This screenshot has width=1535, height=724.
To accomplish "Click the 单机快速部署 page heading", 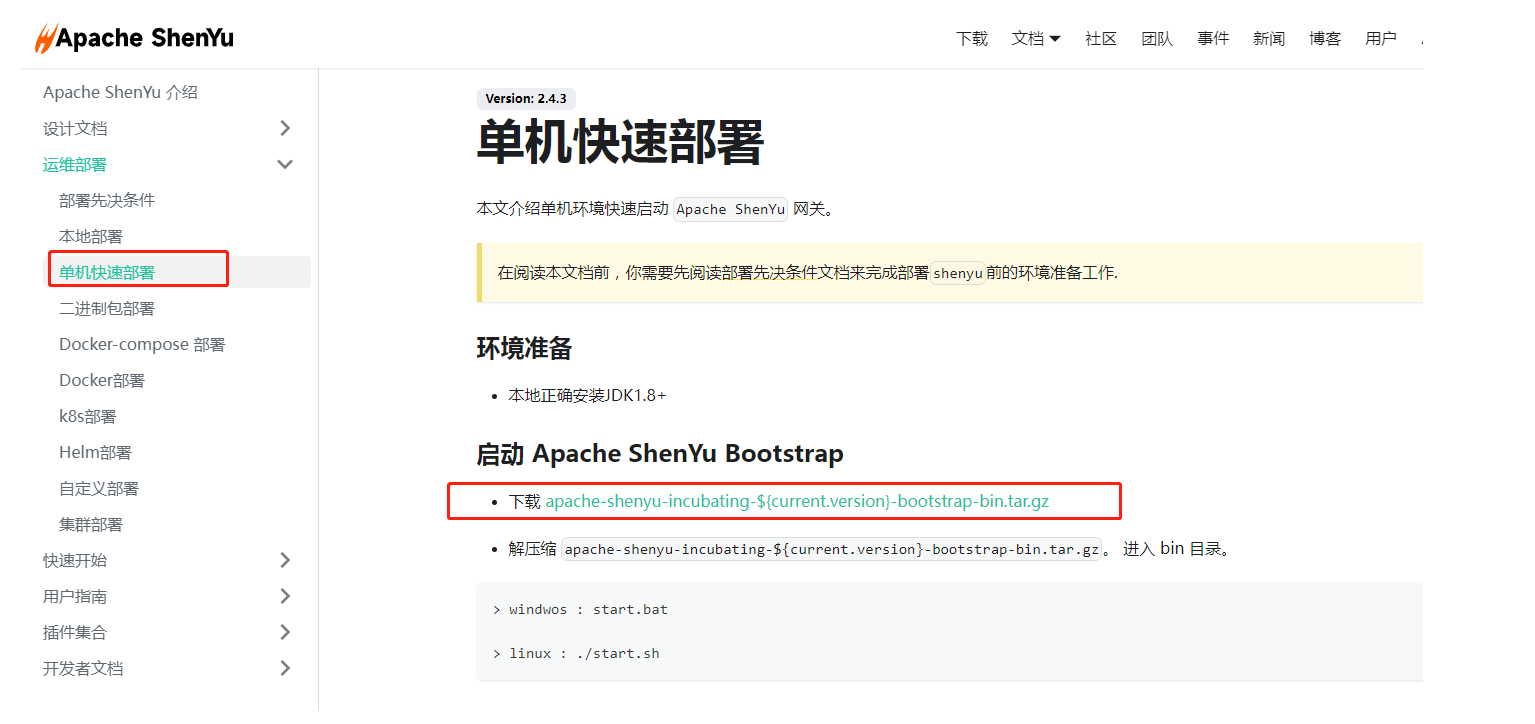I will point(621,142).
